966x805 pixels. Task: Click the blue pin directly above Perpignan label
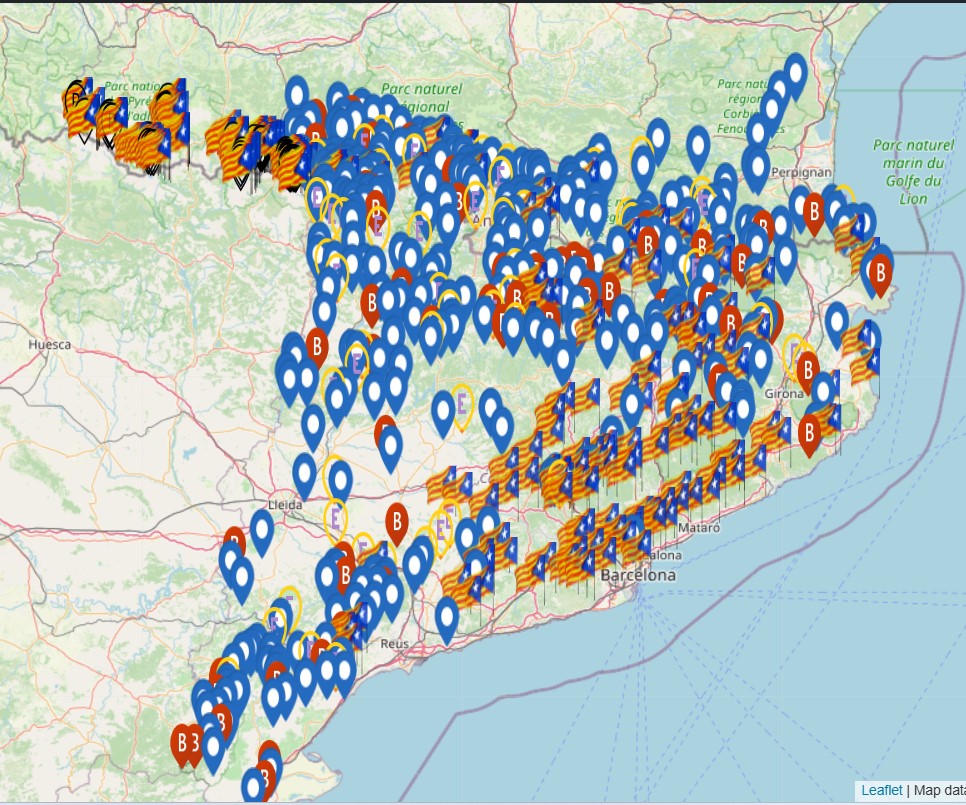(758, 167)
